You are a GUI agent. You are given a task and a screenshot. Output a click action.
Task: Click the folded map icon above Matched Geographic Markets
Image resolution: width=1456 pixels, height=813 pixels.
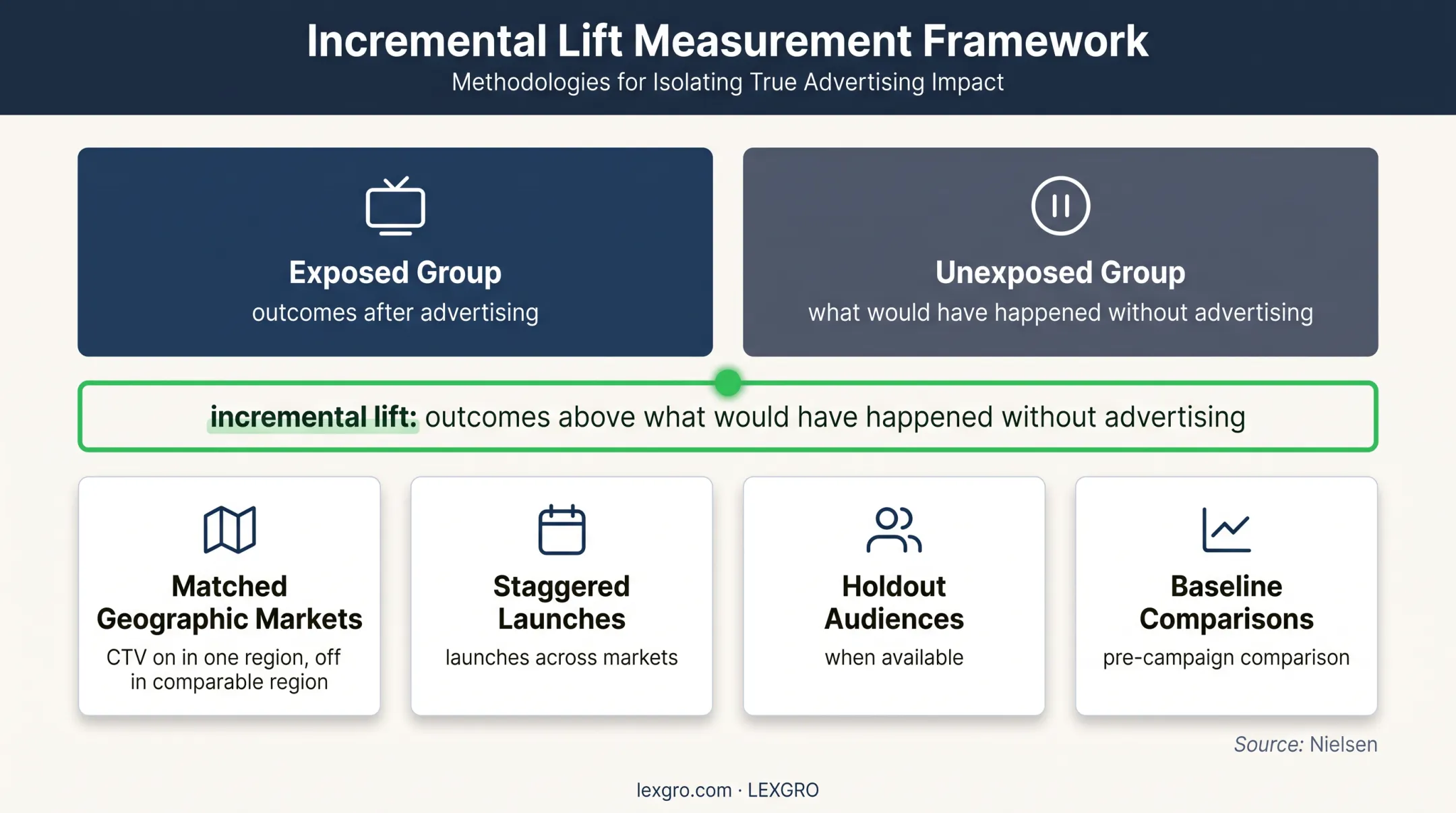point(229,530)
